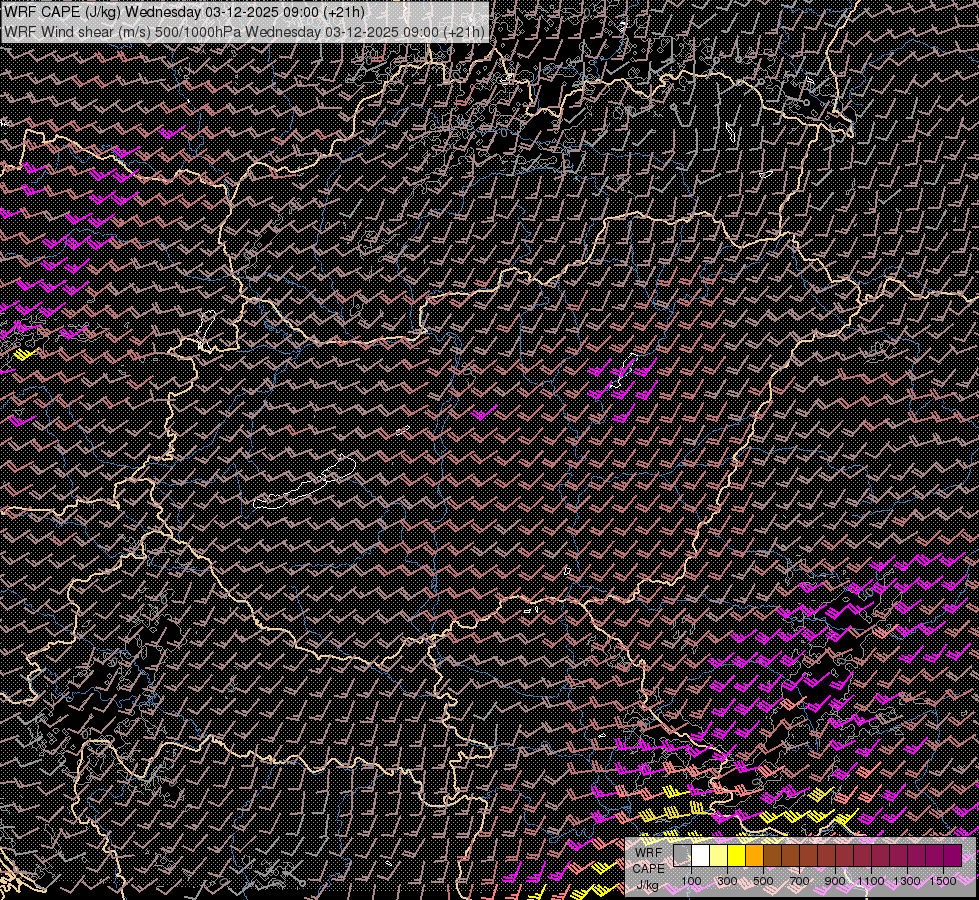
Task: Click the yellow wind barb at left edge
Action: click(25, 353)
